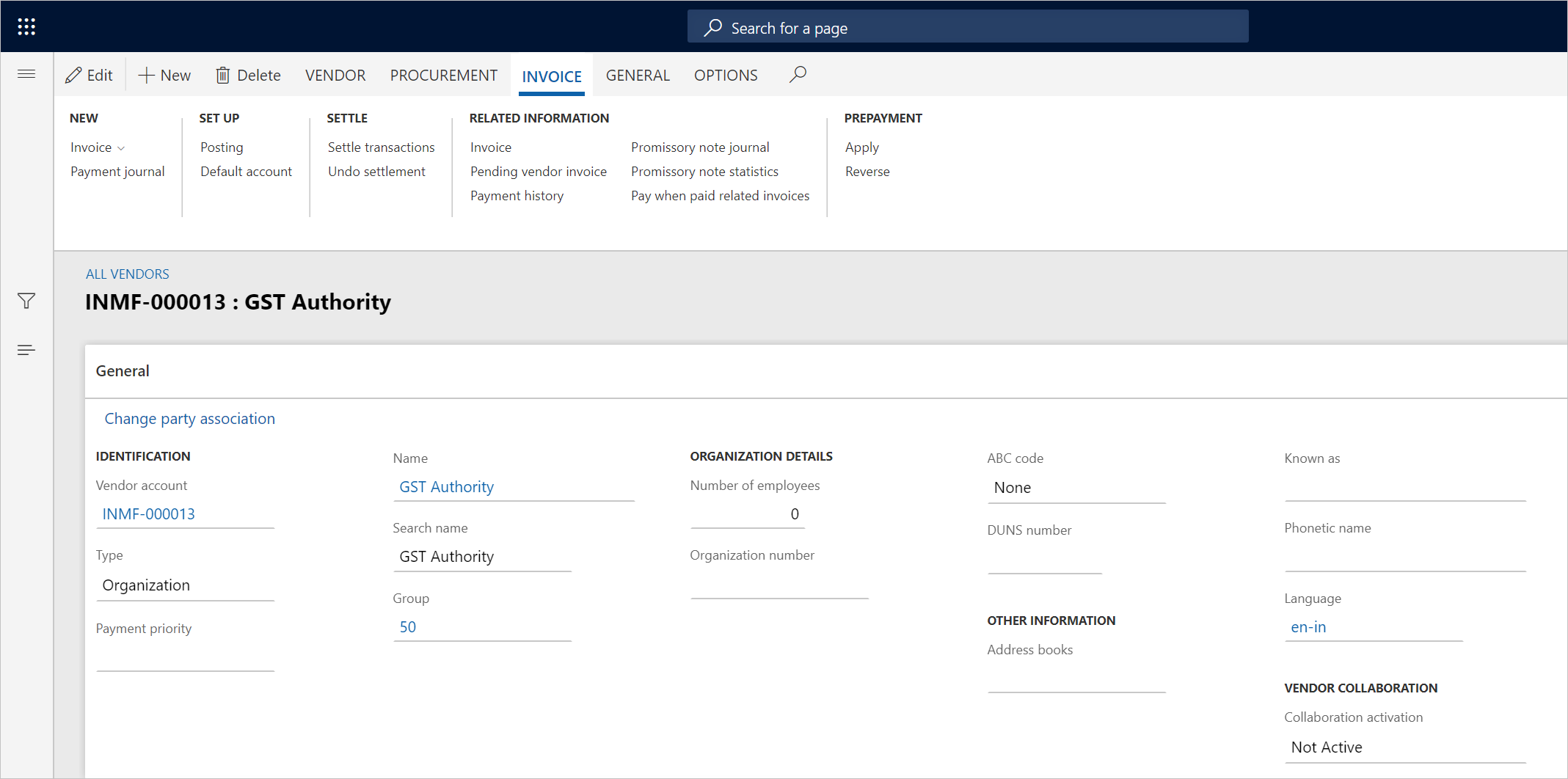This screenshot has width=1568, height=779.
Task: Open the ABC code None dropdown
Action: click(x=1076, y=488)
